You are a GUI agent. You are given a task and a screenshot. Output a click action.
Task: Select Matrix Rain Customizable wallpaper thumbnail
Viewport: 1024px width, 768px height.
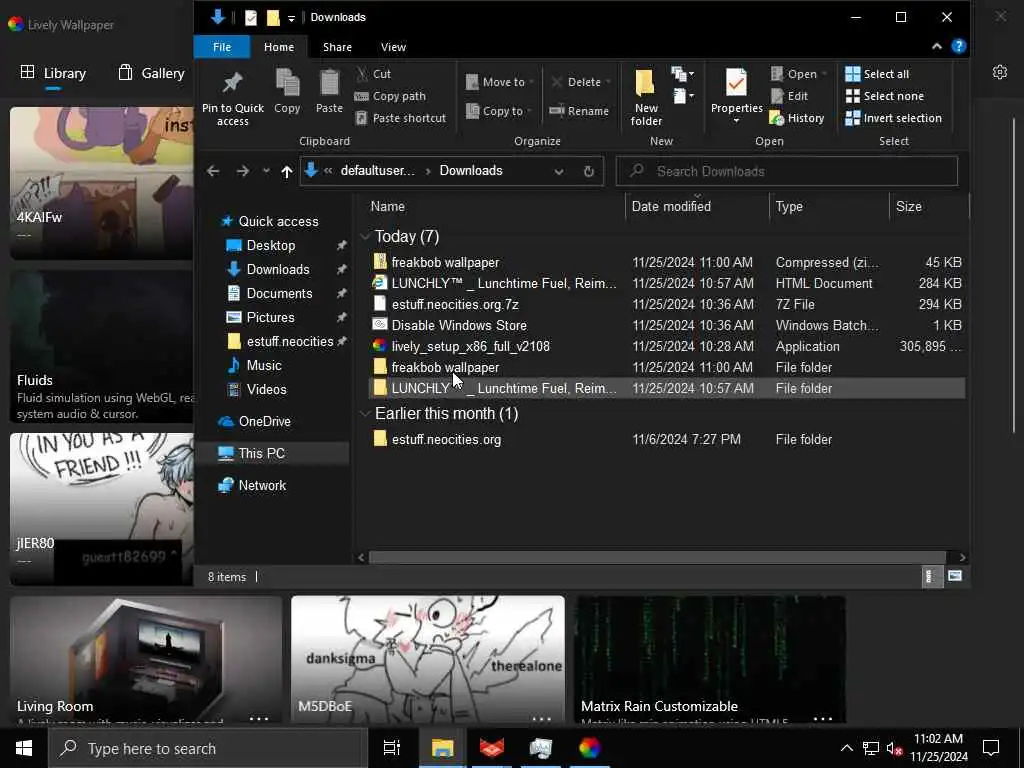pos(709,660)
